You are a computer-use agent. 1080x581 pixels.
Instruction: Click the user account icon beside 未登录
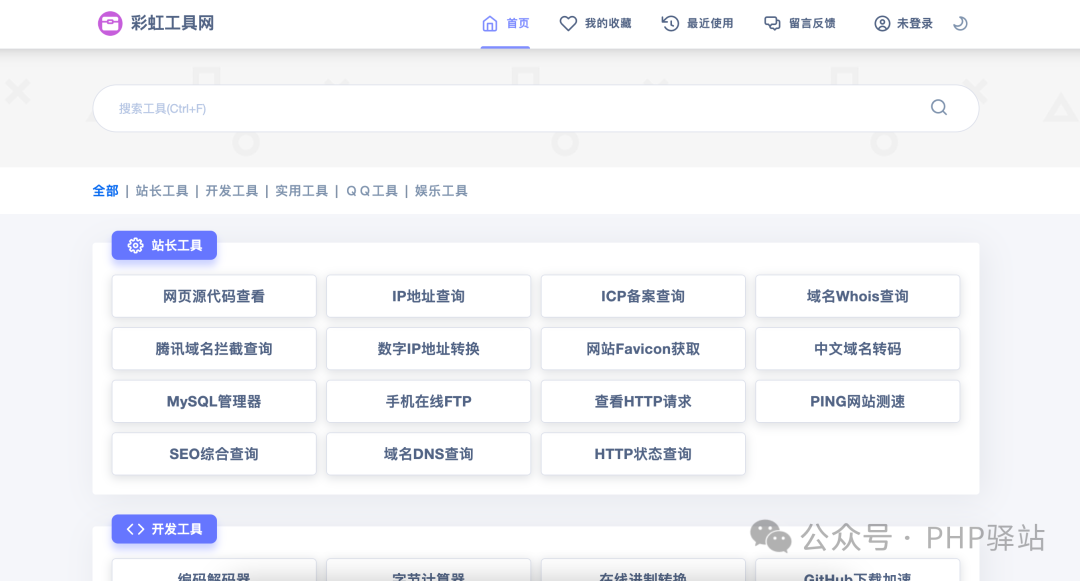tap(881, 22)
